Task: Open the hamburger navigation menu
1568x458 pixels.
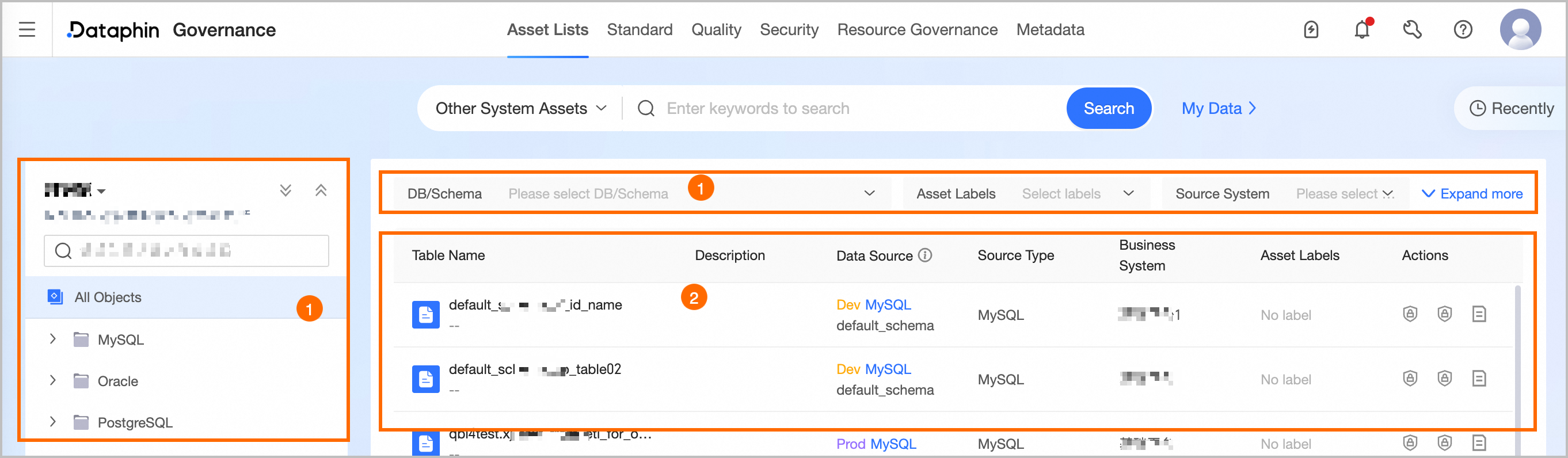Action: tap(27, 29)
